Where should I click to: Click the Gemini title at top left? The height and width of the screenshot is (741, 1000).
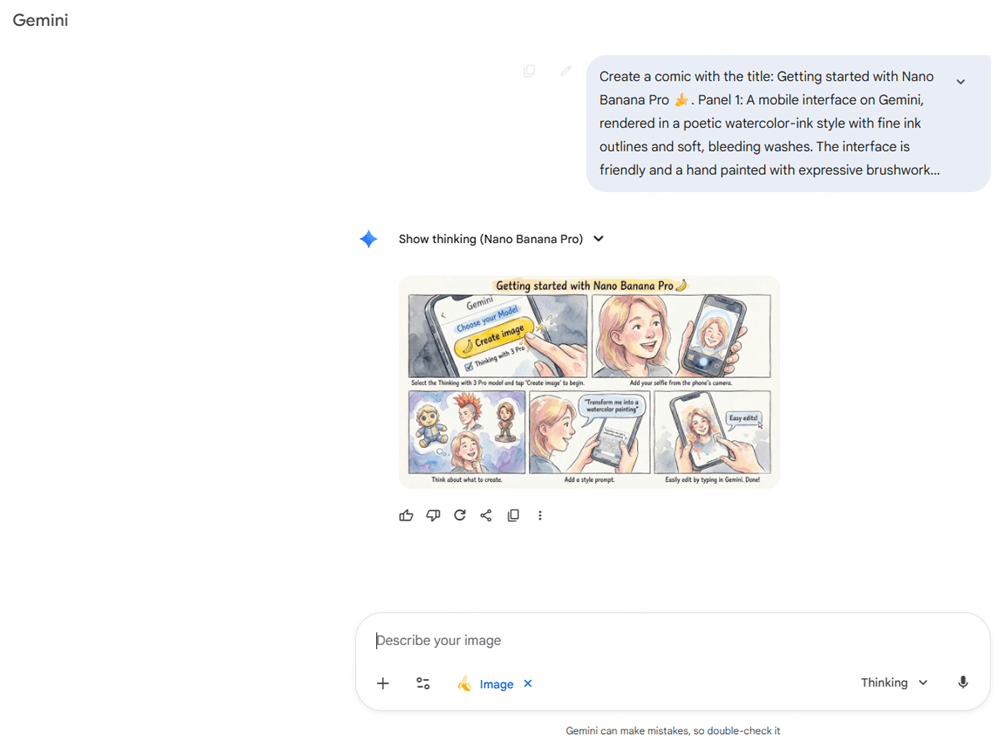(41, 20)
